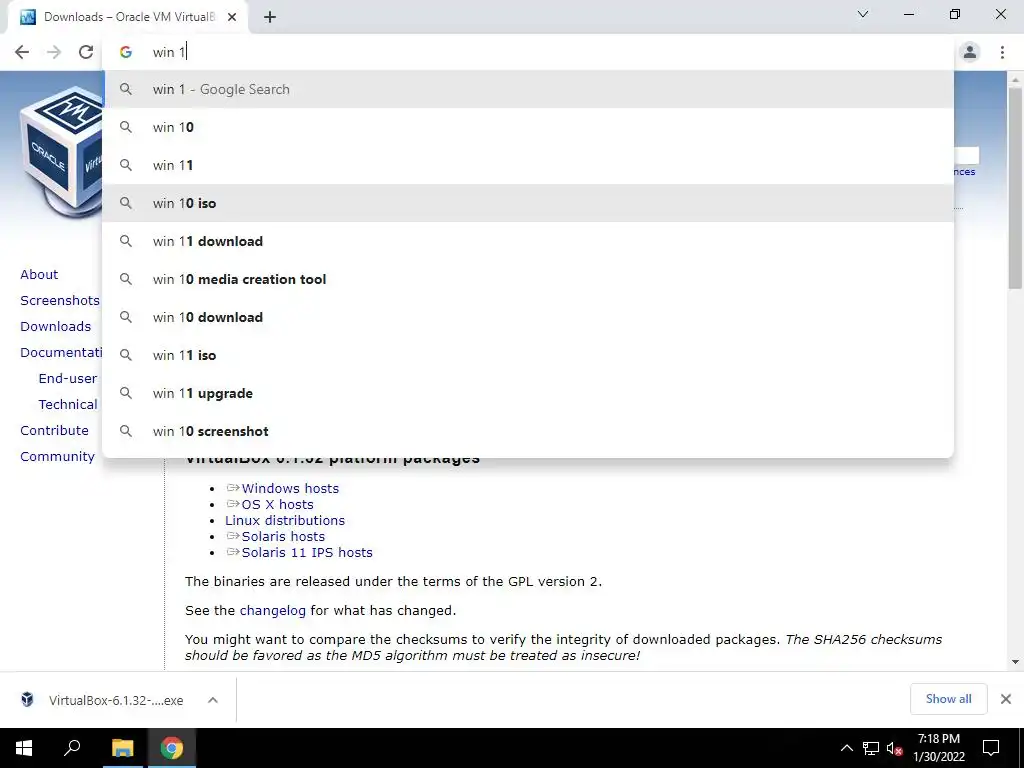
Task: Open the About sidebar link
Action: [39, 274]
